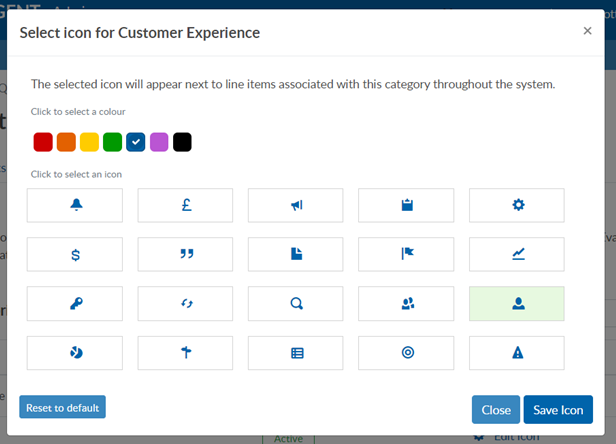Image resolution: width=616 pixels, height=444 pixels.
Task: Choose the line chart icon
Action: [517, 254]
